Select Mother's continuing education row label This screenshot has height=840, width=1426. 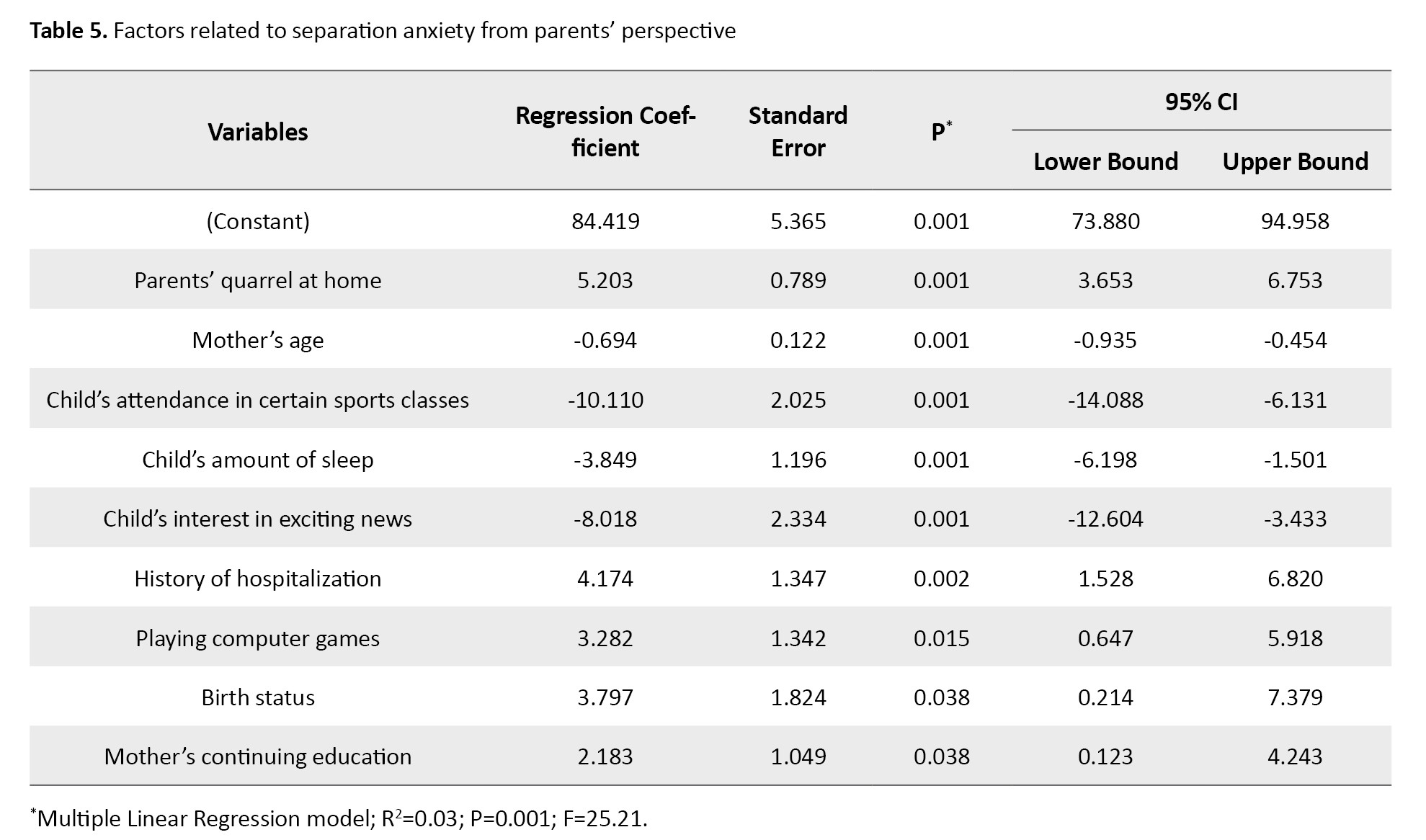coord(257,756)
